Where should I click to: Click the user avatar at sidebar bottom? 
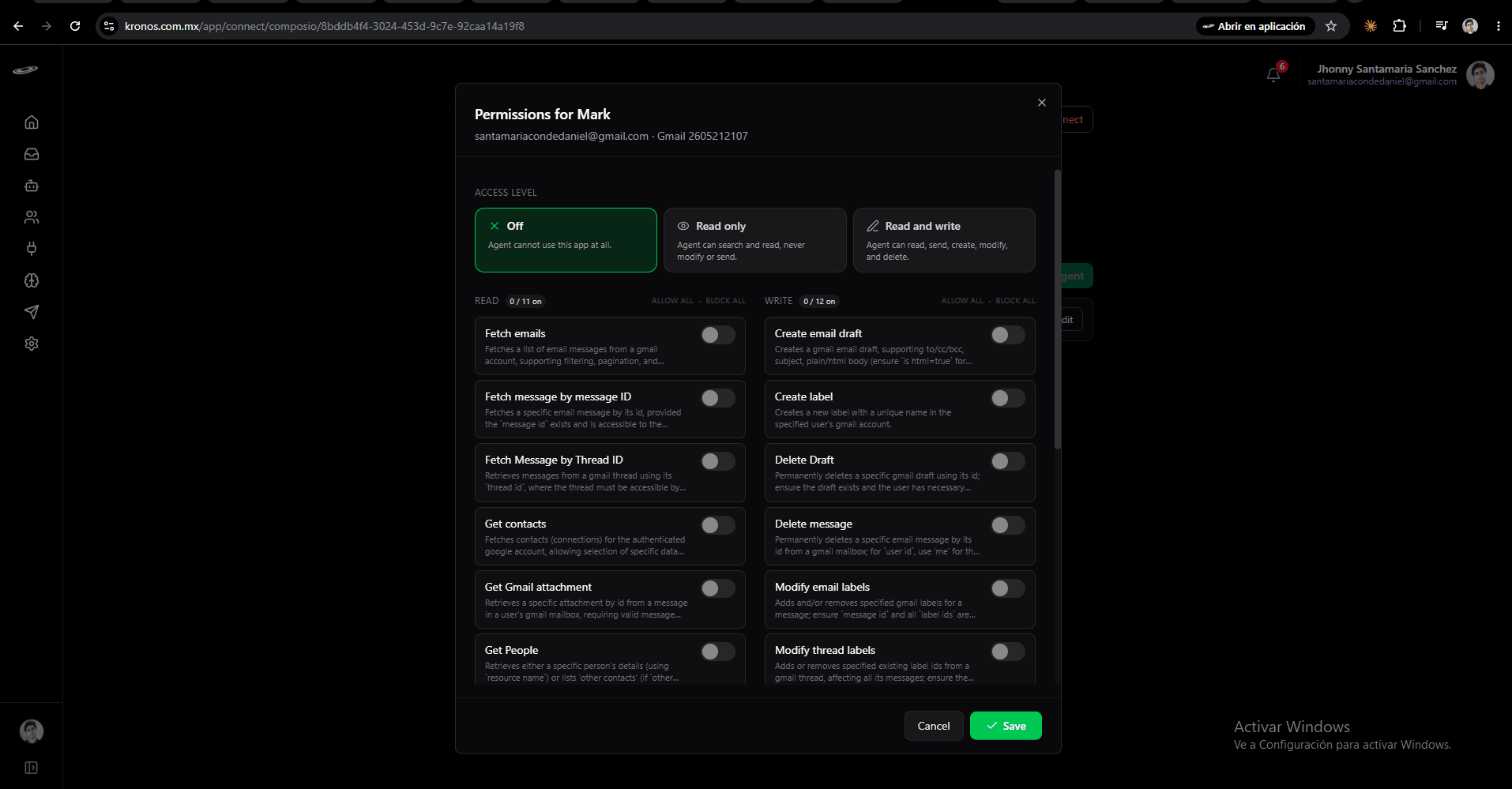(x=32, y=731)
